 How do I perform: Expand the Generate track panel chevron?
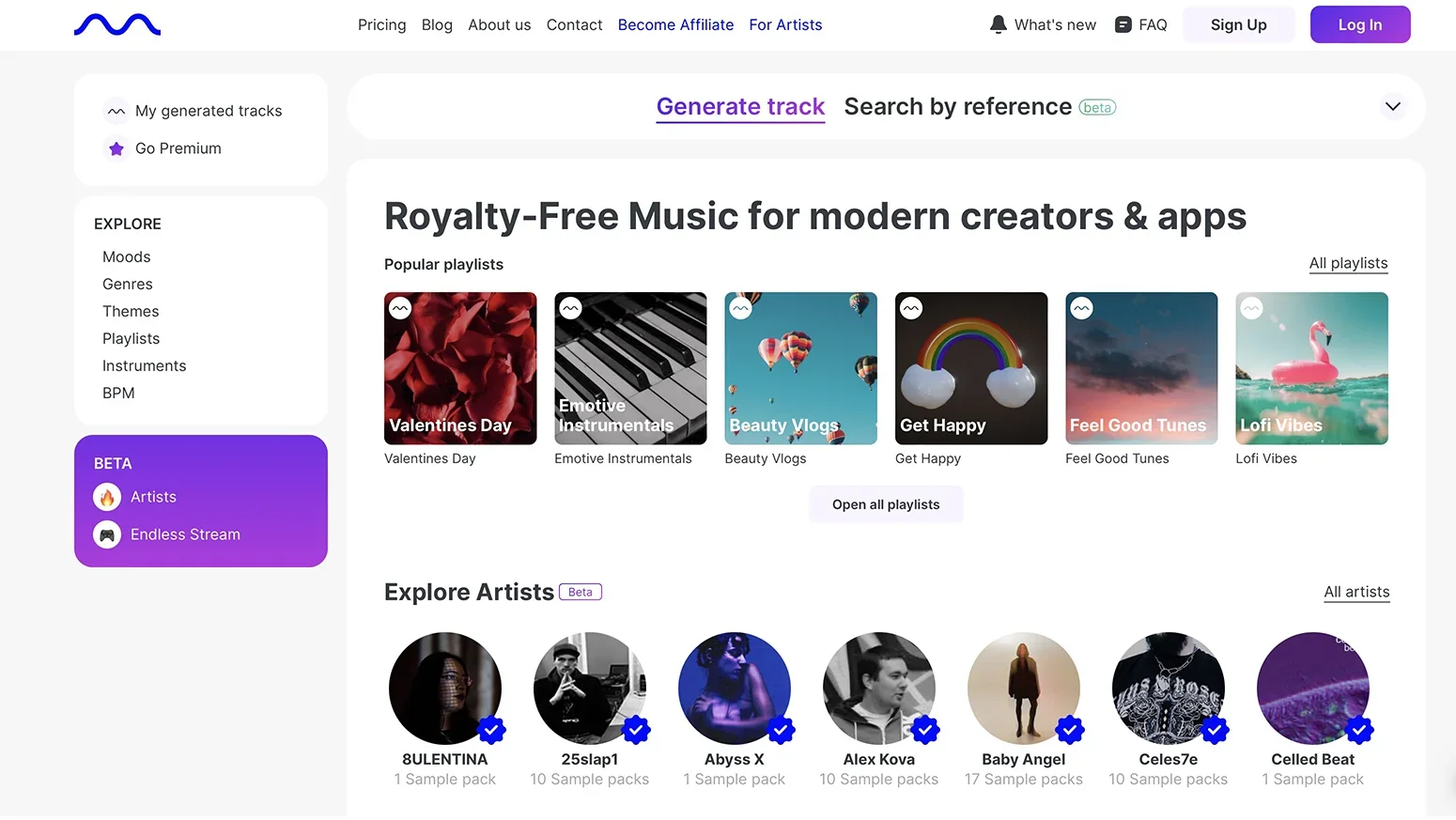(1392, 106)
